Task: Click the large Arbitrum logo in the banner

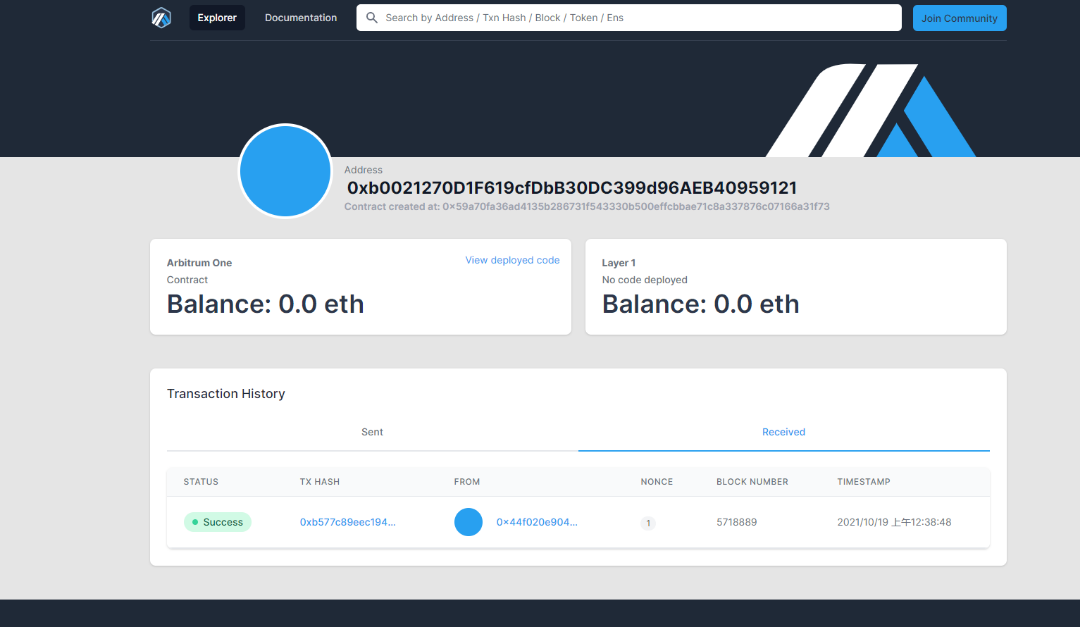Action: pos(870,110)
